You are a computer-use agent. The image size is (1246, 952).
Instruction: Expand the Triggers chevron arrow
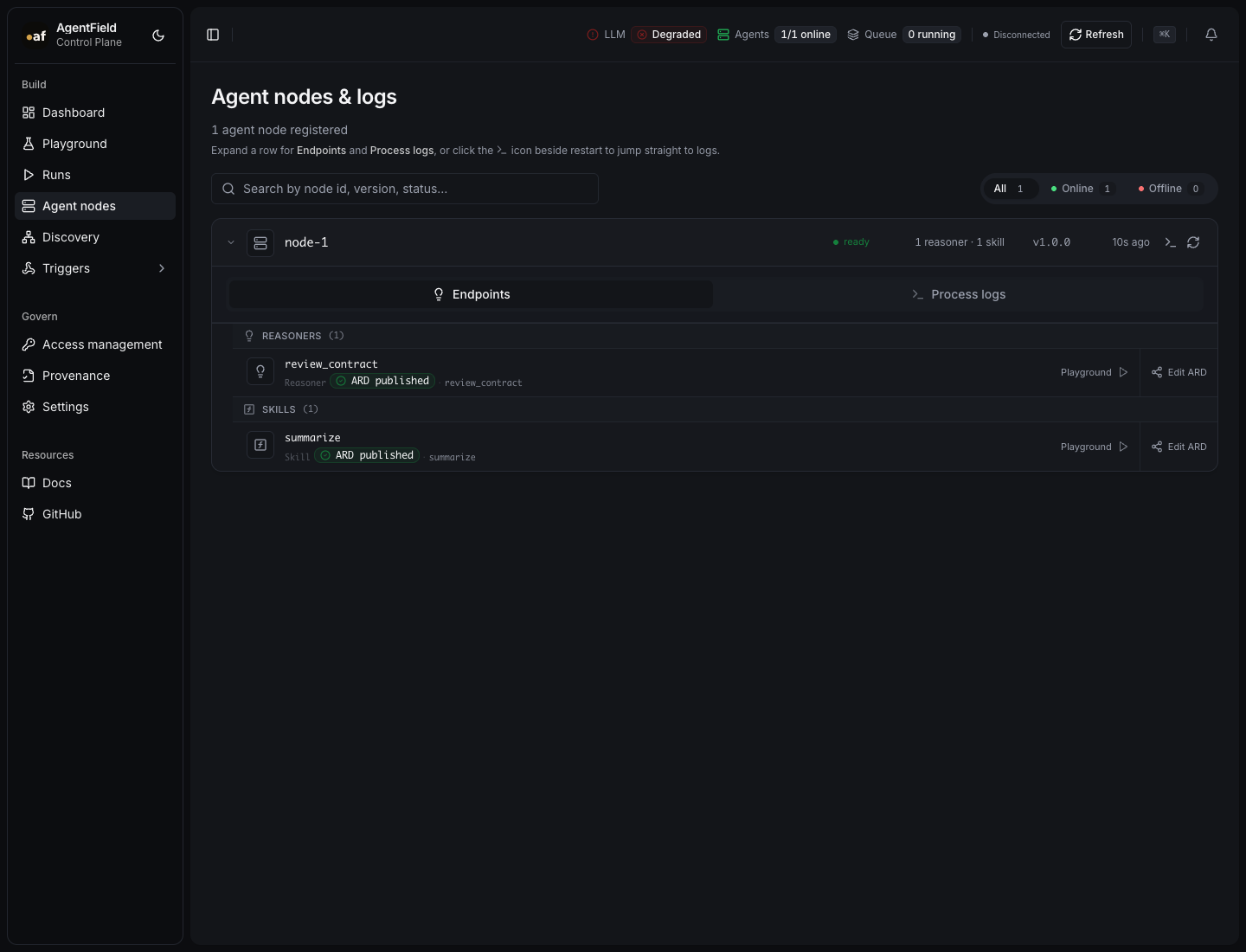(x=162, y=268)
